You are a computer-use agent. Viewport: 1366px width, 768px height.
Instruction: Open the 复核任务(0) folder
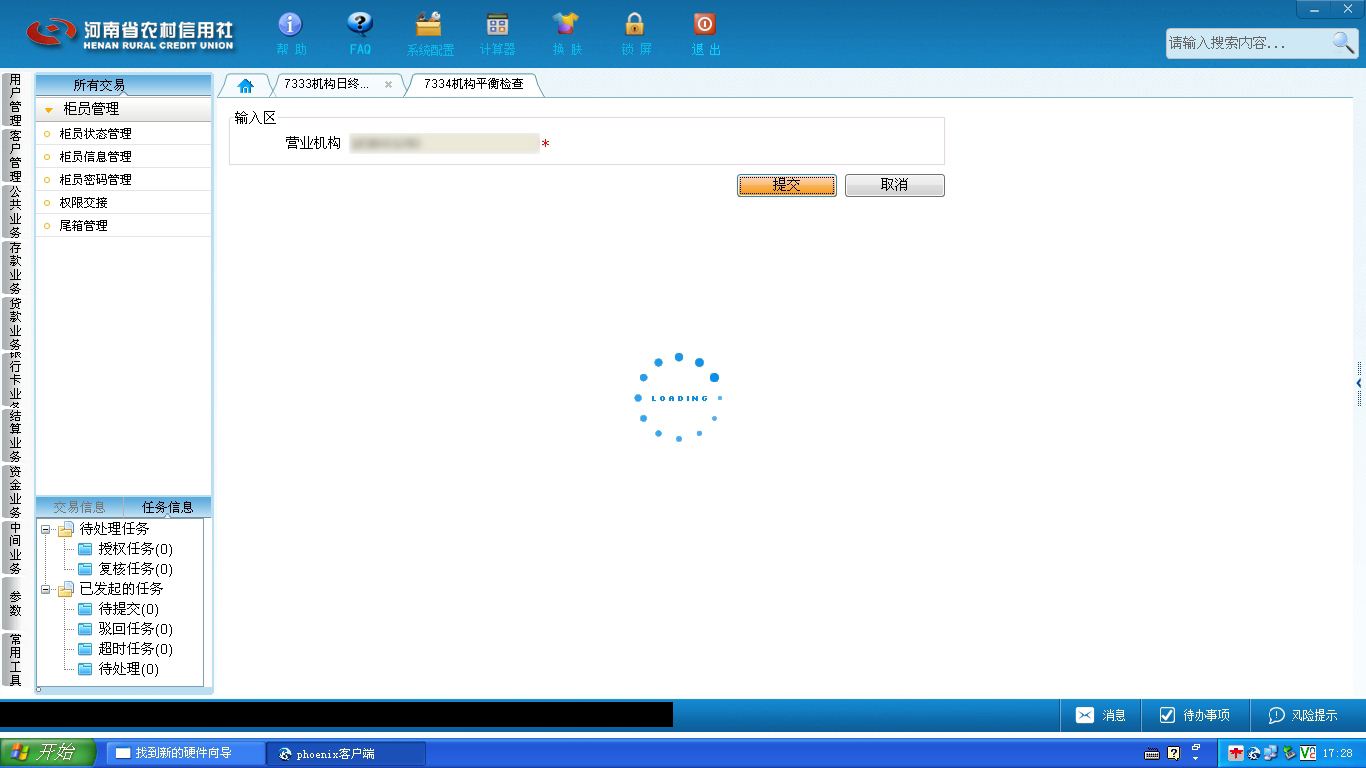click(x=125, y=569)
